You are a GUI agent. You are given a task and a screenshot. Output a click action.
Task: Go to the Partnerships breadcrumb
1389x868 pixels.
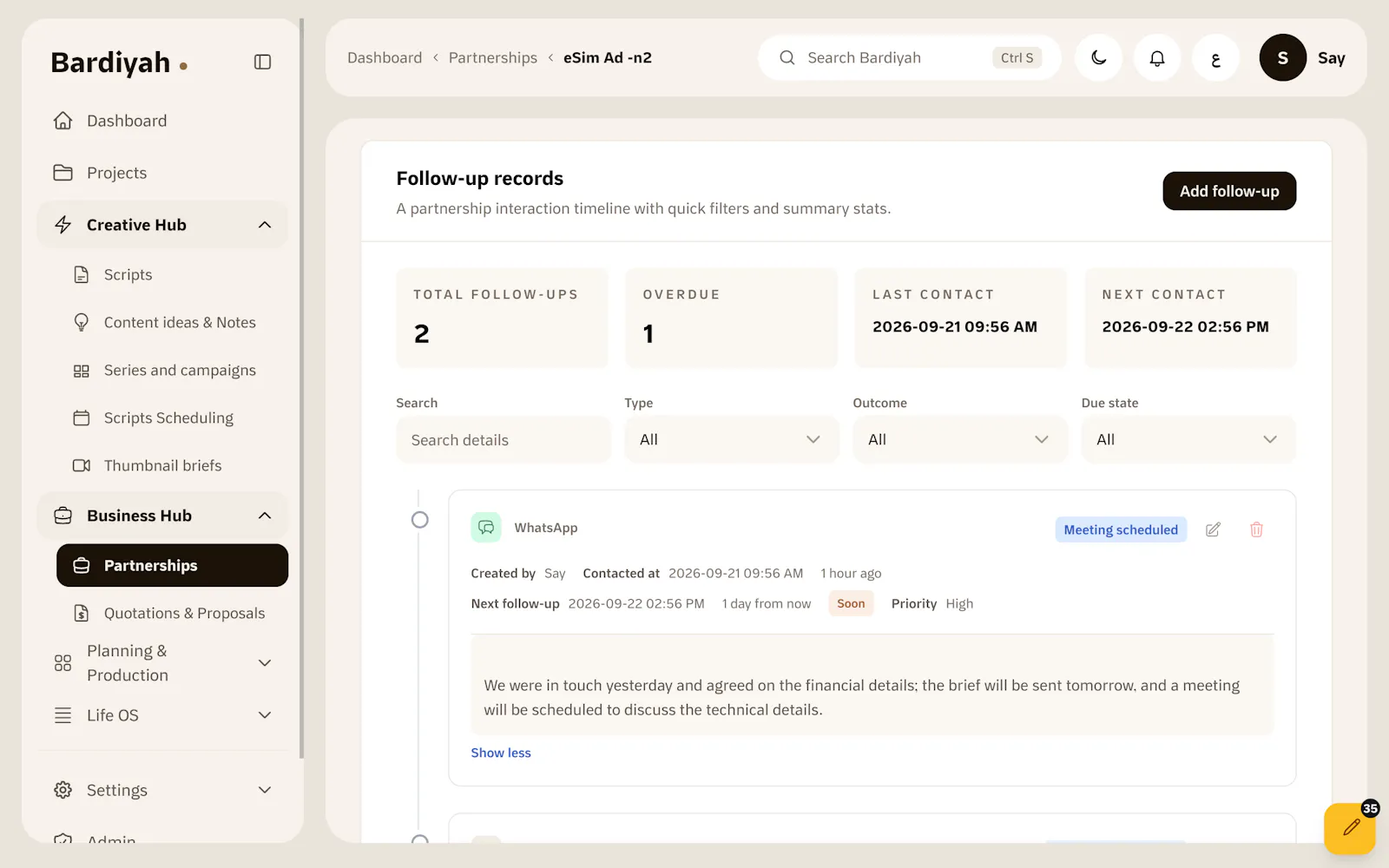pyautogui.click(x=493, y=58)
